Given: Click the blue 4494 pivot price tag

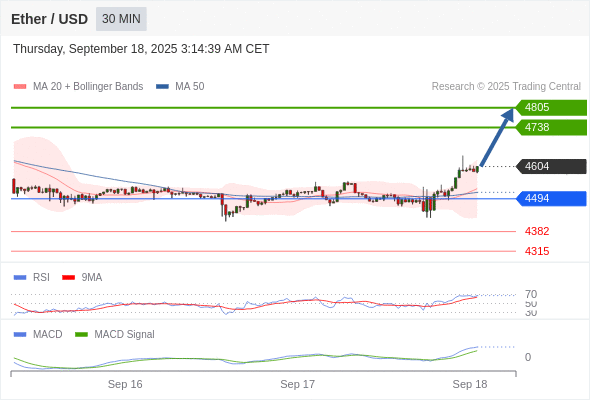Looking at the screenshot, I should pyautogui.click(x=551, y=199).
